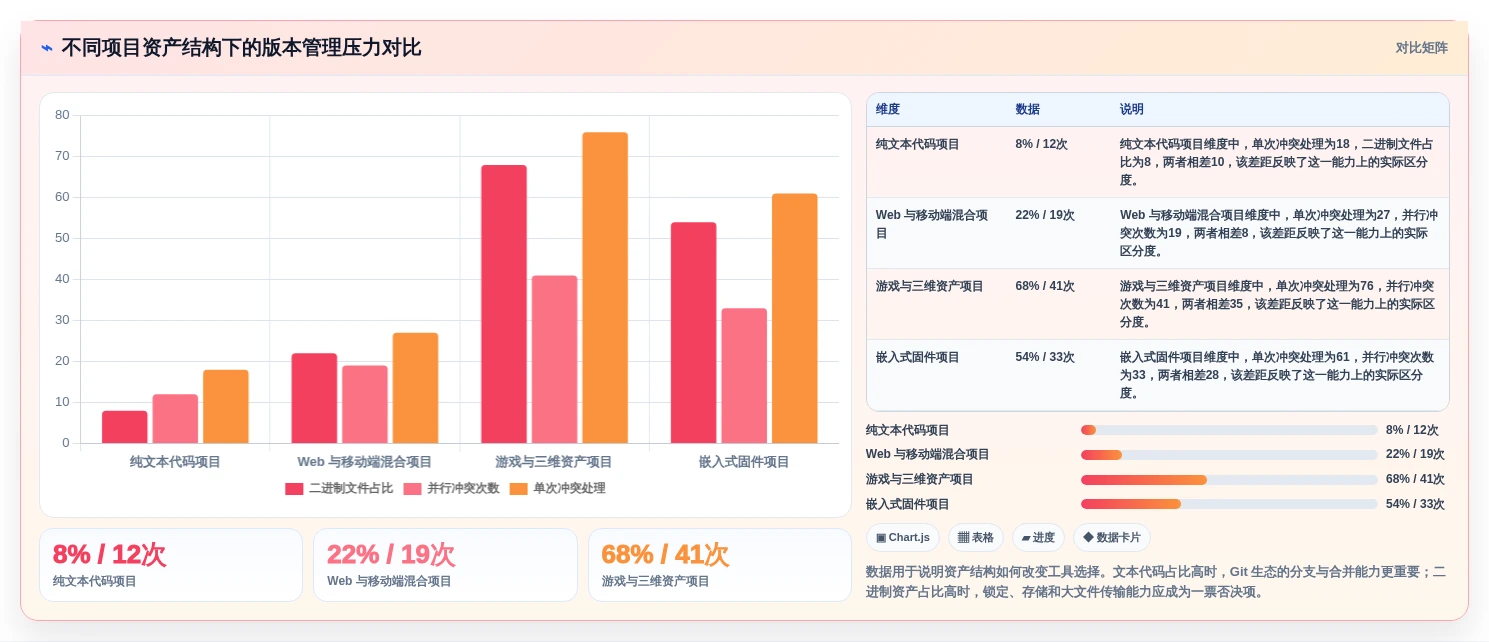Select the 游戏与三维资产项目 table row name
The image size is (1489, 642).
[930, 286]
